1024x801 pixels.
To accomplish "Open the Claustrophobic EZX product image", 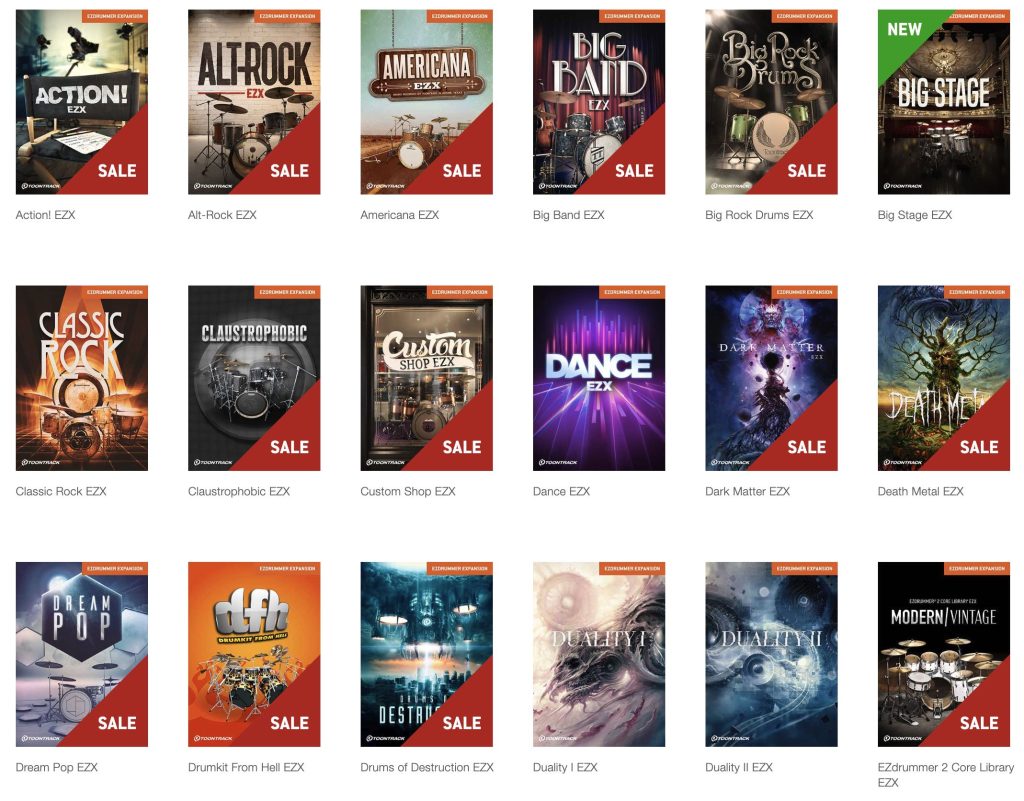I will (254, 378).
